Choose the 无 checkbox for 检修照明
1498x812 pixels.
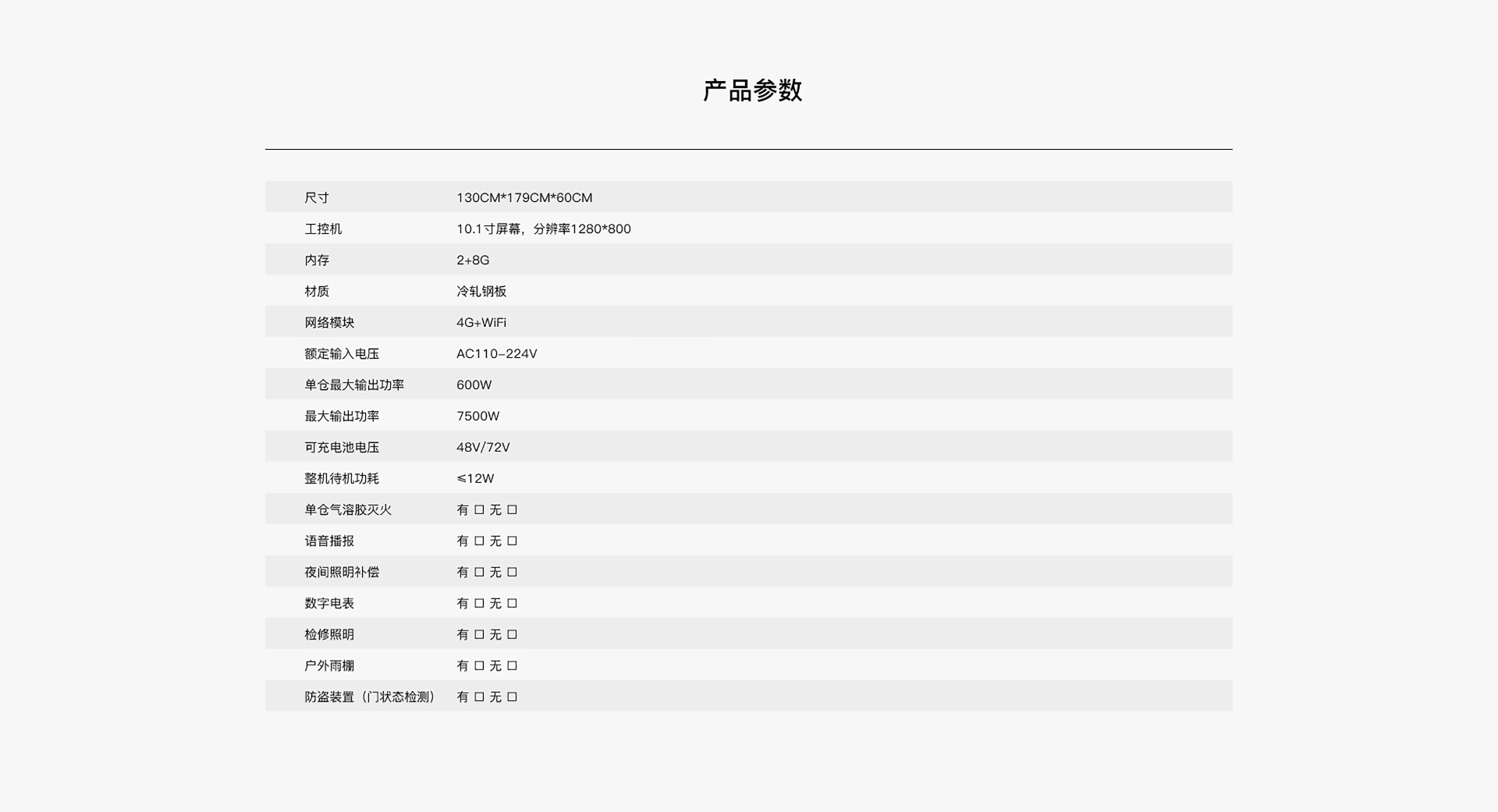512,634
